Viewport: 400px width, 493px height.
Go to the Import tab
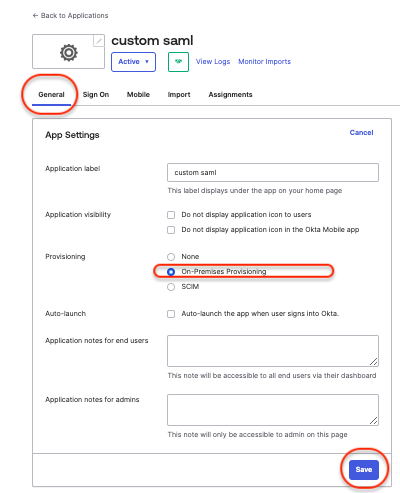pos(179,95)
